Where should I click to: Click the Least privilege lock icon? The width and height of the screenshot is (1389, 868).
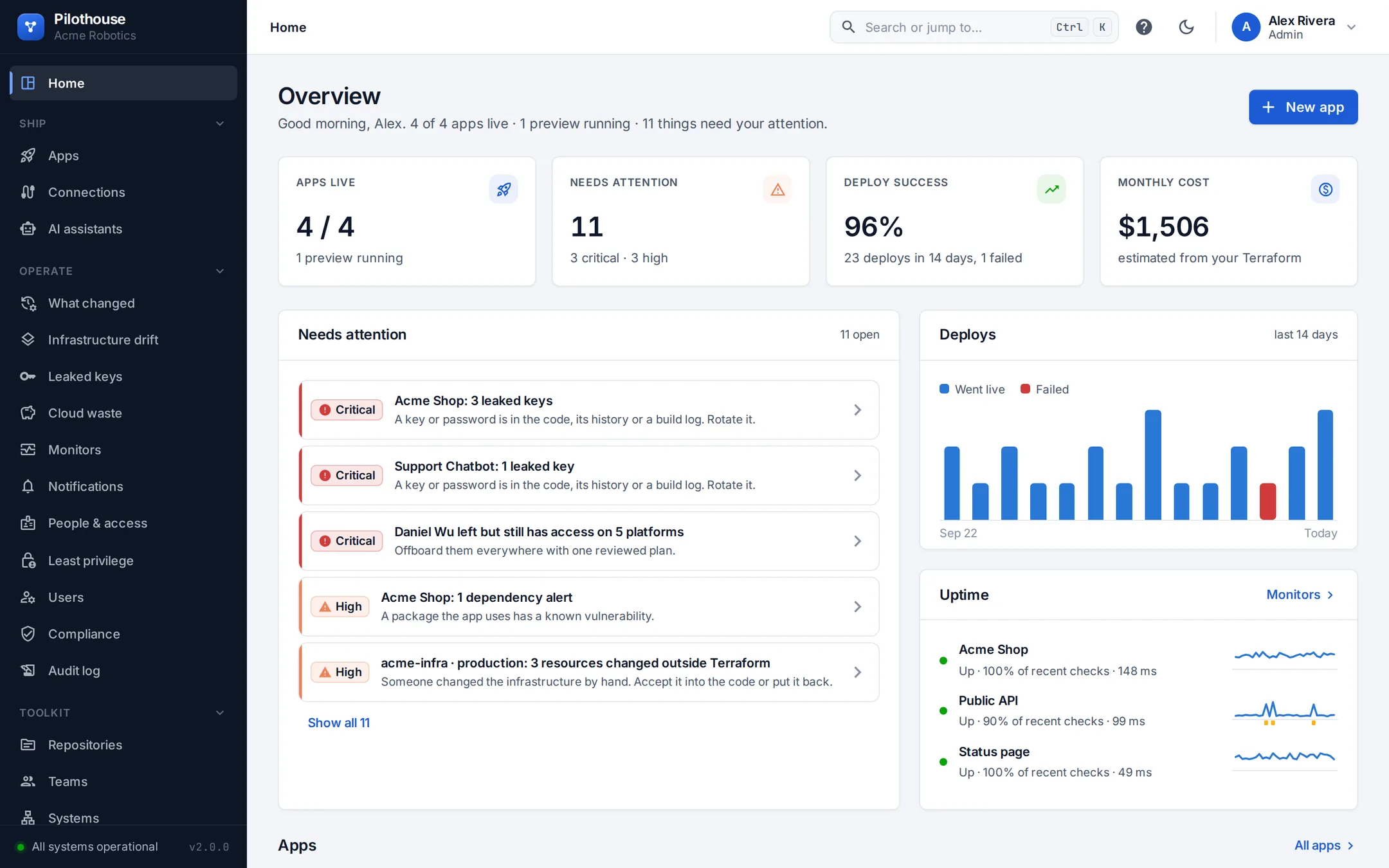tap(28, 561)
